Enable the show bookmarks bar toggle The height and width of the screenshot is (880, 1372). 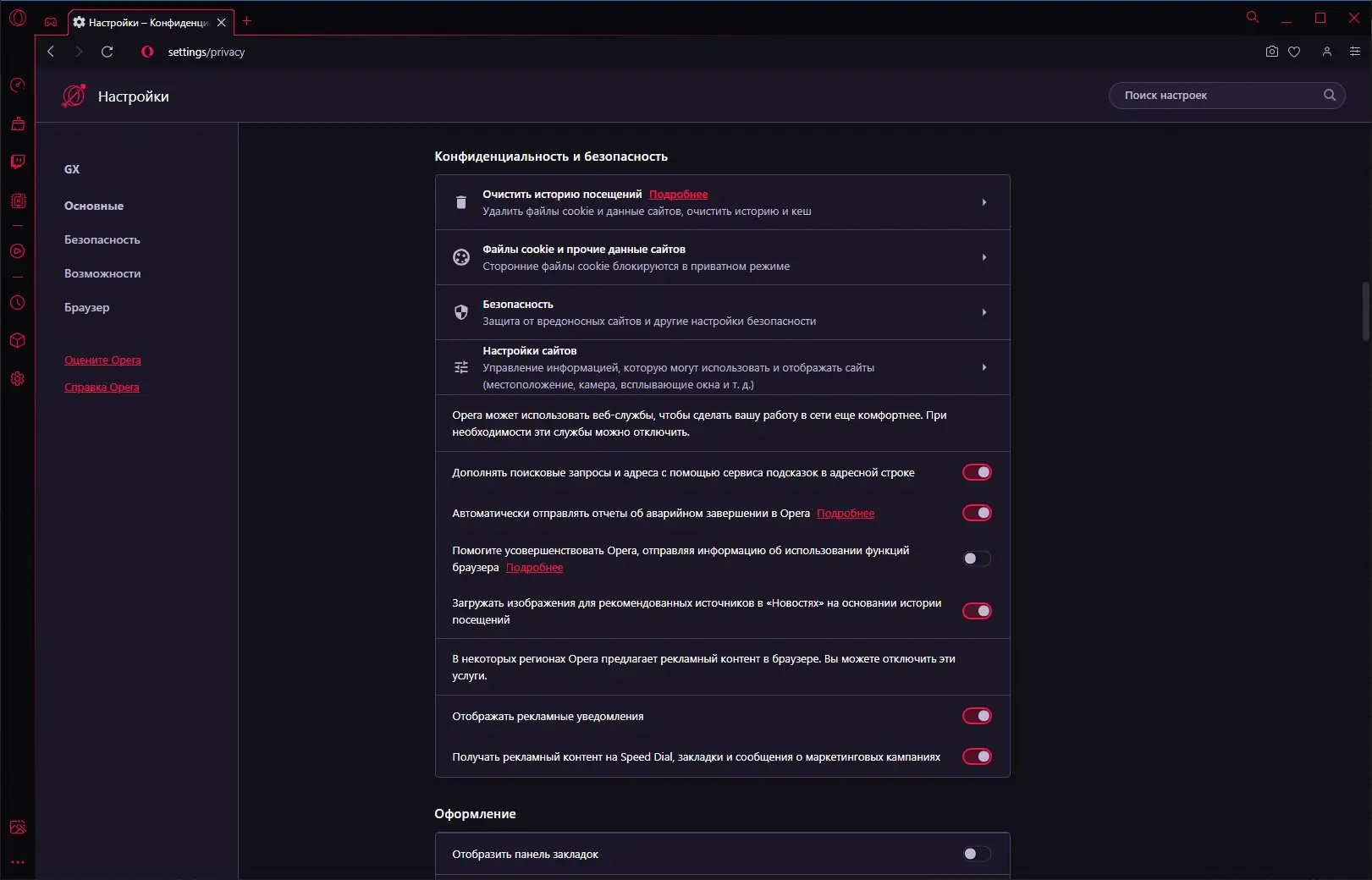coord(977,854)
